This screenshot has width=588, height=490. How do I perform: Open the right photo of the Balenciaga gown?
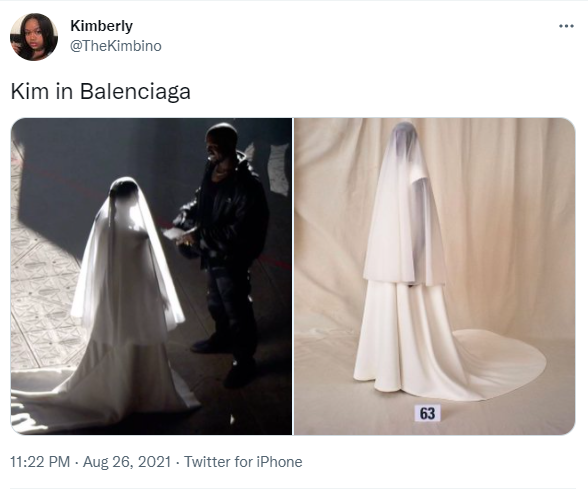[434, 276]
